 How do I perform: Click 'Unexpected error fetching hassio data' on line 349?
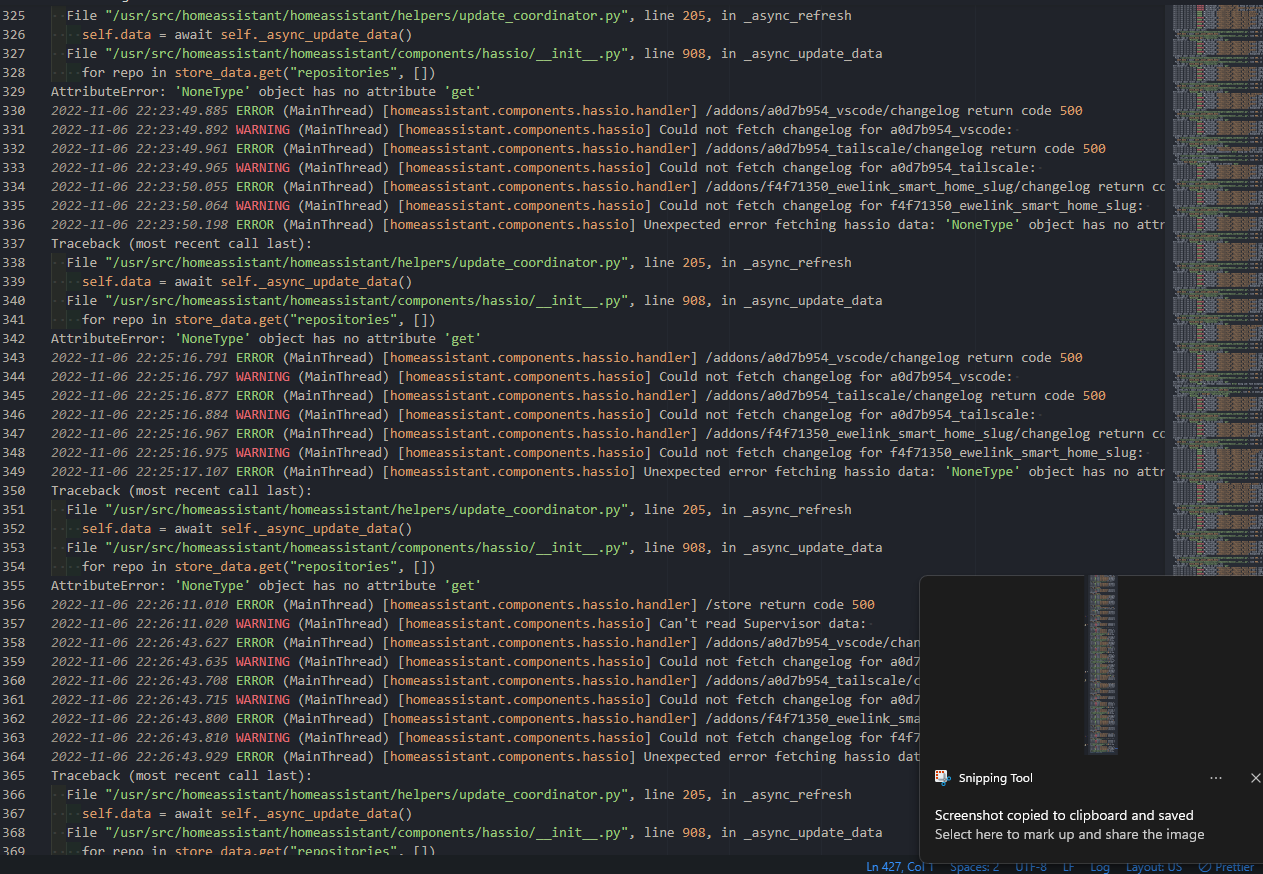click(789, 472)
